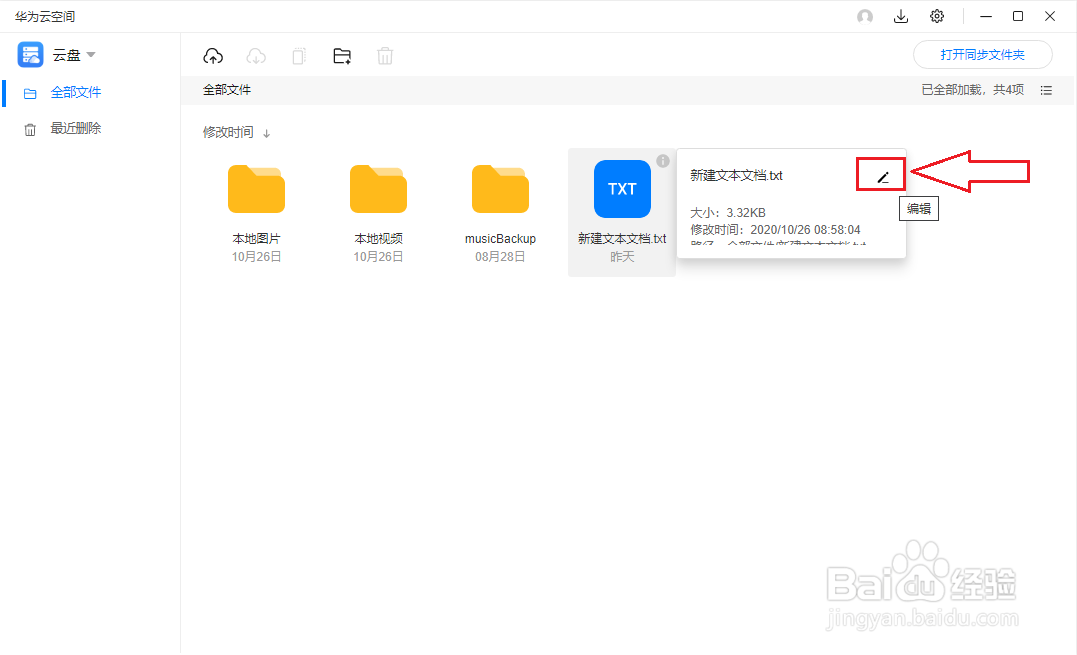This screenshot has height=655, width=1077.
Task: Open the transfer list download icon
Action: pyautogui.click(x=901, y=16)
